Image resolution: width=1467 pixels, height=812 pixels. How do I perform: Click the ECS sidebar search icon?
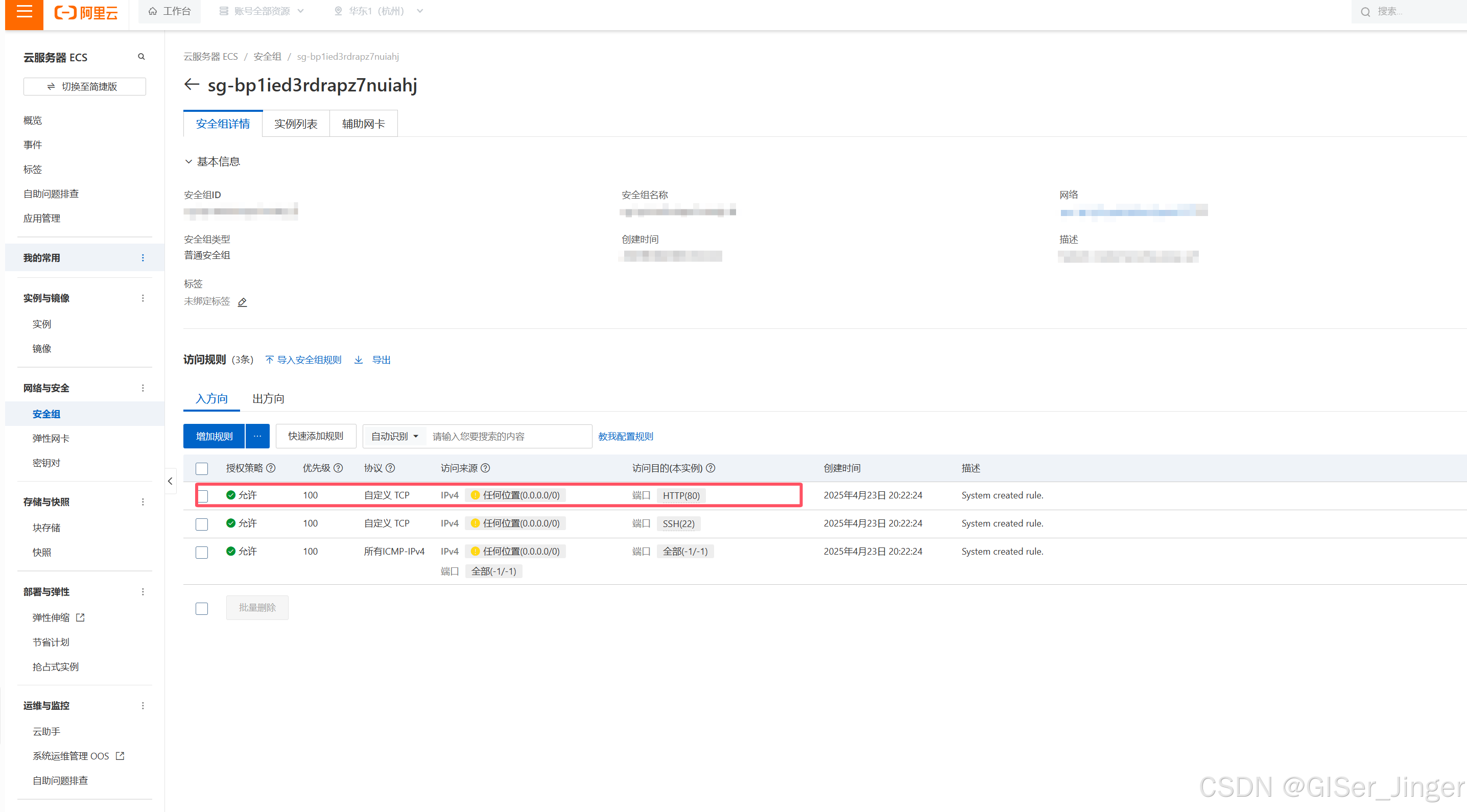click(x=141, y=57)
